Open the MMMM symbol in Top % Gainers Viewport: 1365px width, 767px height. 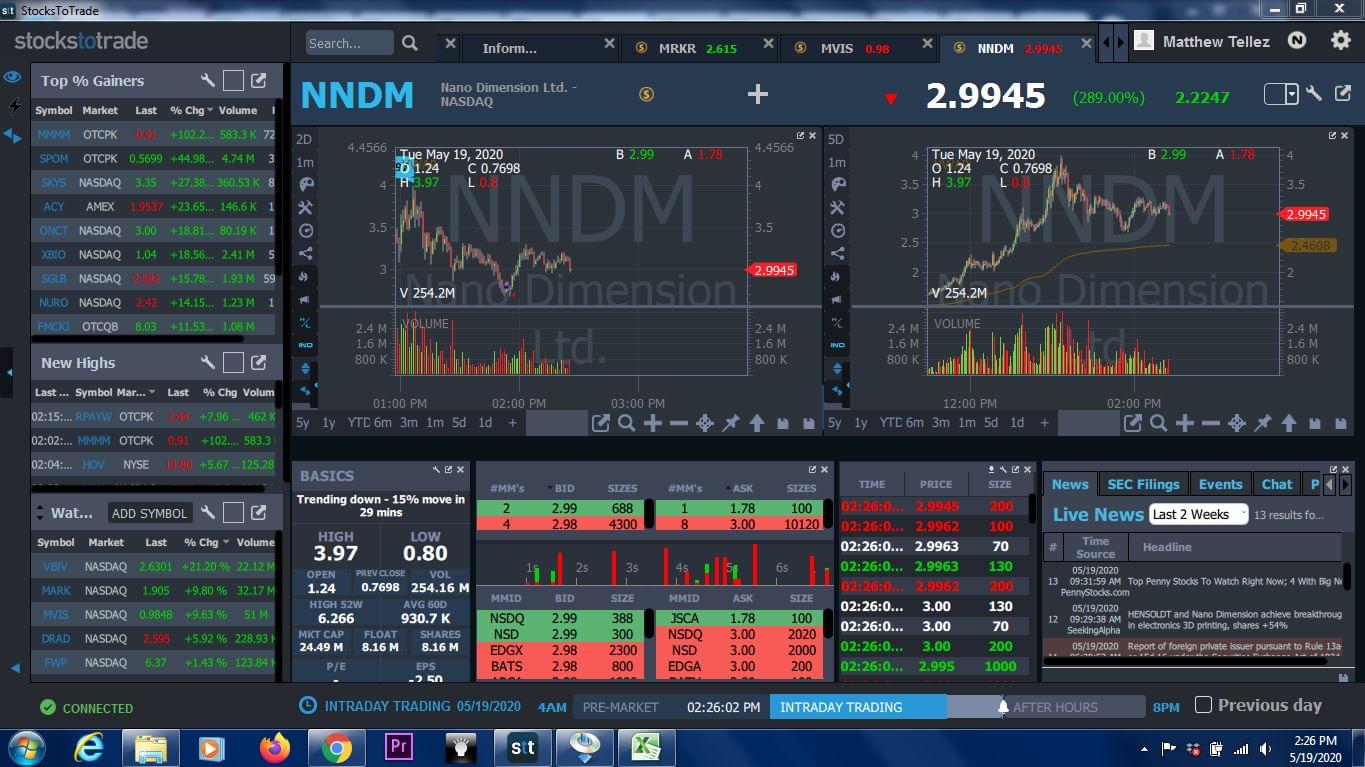coord(54,134)
